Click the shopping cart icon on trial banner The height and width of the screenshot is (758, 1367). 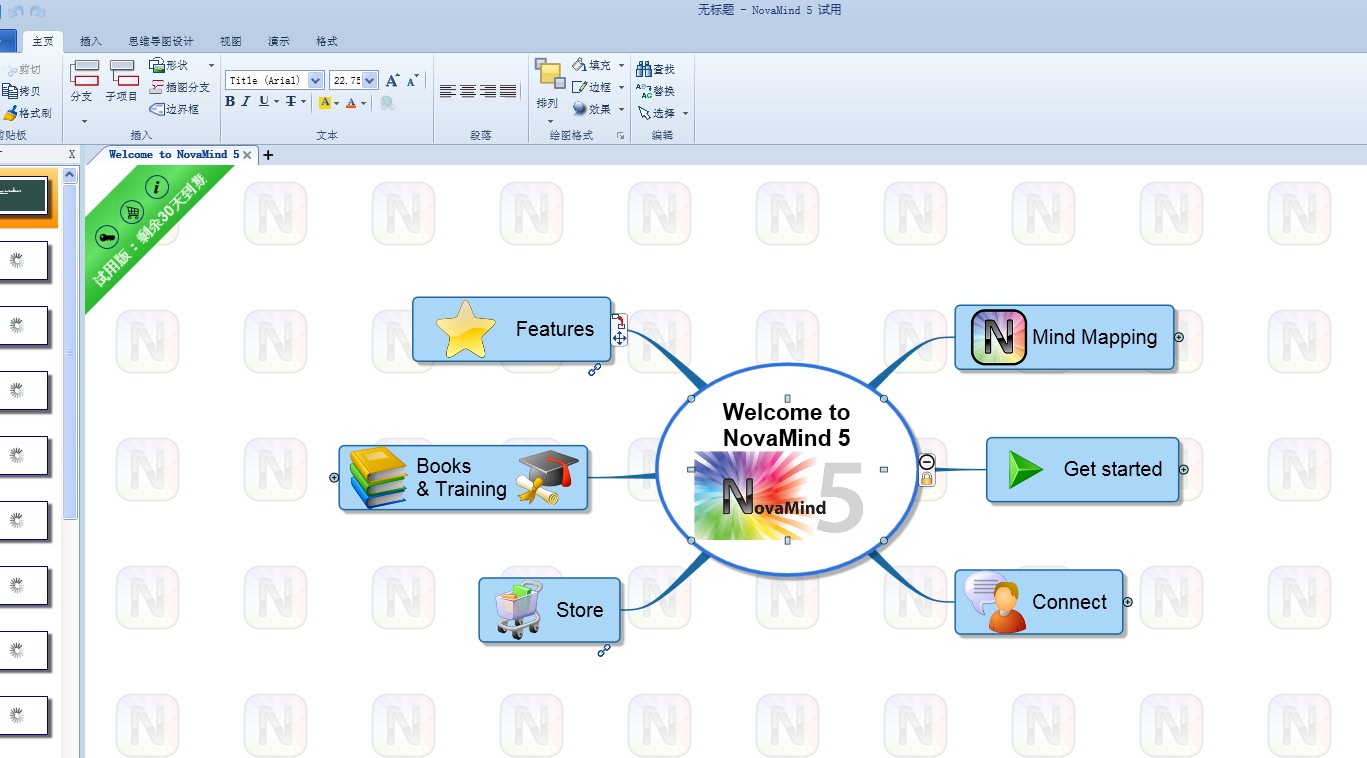tap(131, 212)
